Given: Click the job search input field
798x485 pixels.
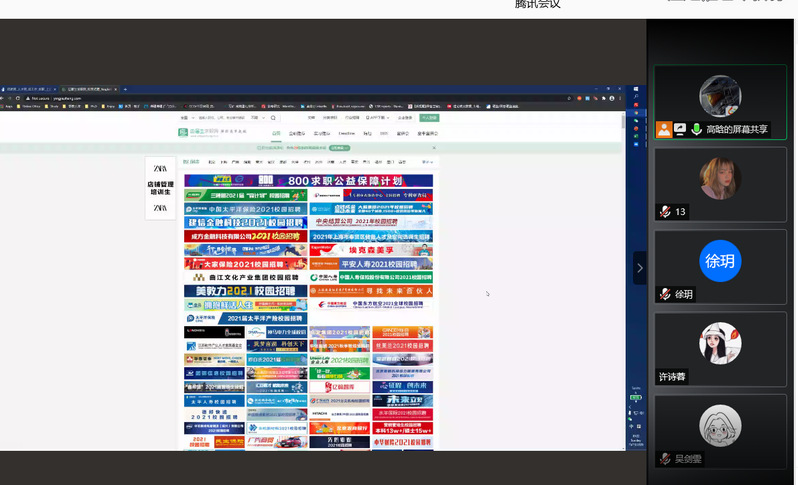Looking at the screenshot, I should (222, 118).
